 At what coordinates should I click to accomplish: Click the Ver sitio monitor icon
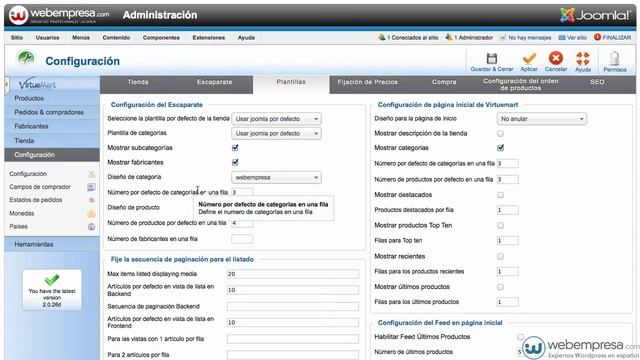(562, 38)
